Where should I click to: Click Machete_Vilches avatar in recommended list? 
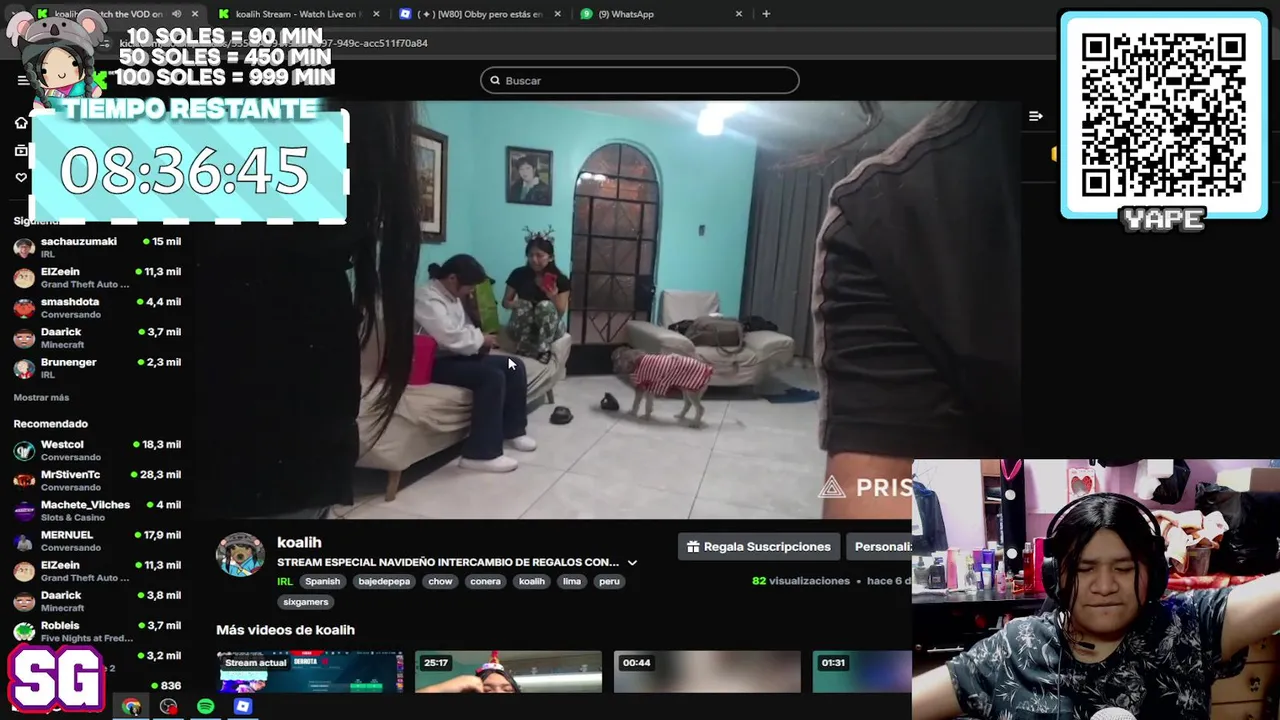(x=24, y=510)
